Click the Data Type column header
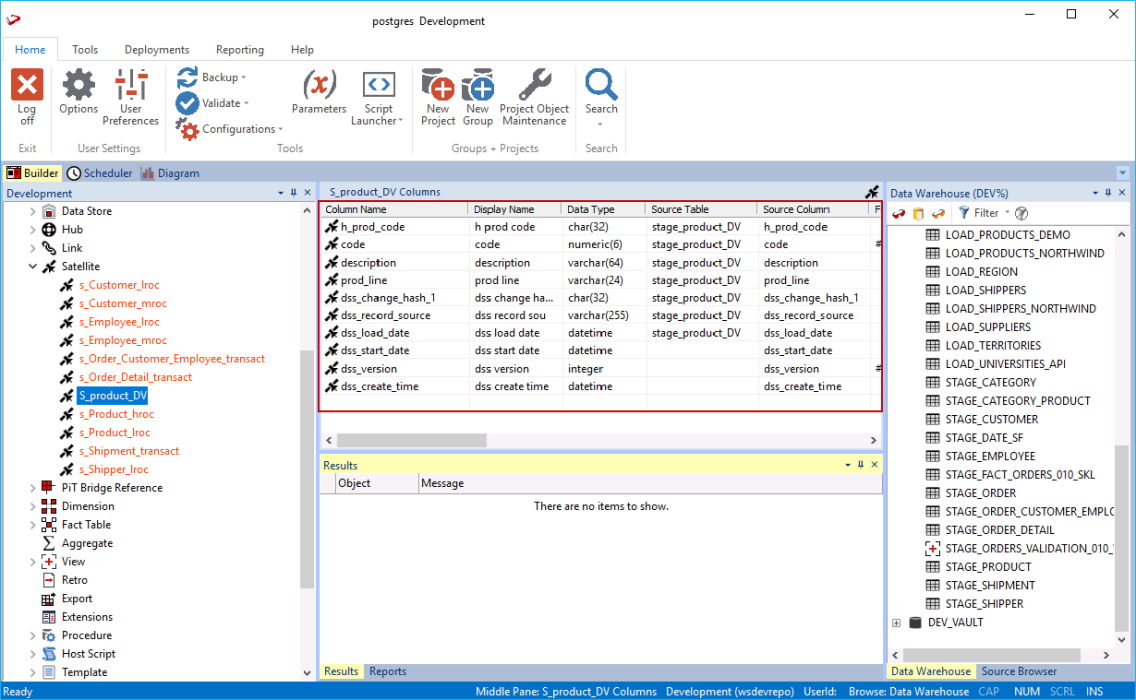 (590, 210)
